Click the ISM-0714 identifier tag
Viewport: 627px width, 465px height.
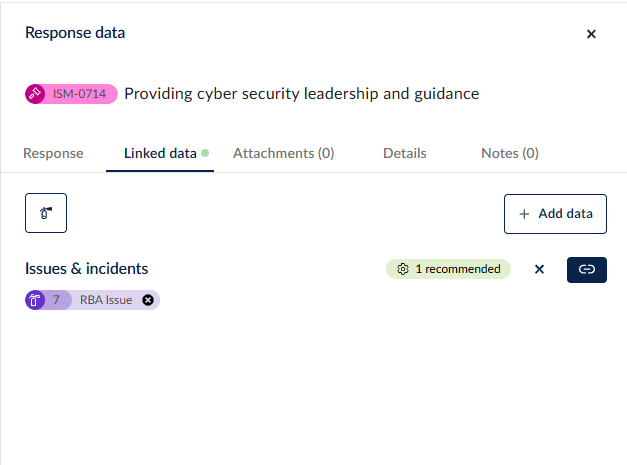pos(72,94)
